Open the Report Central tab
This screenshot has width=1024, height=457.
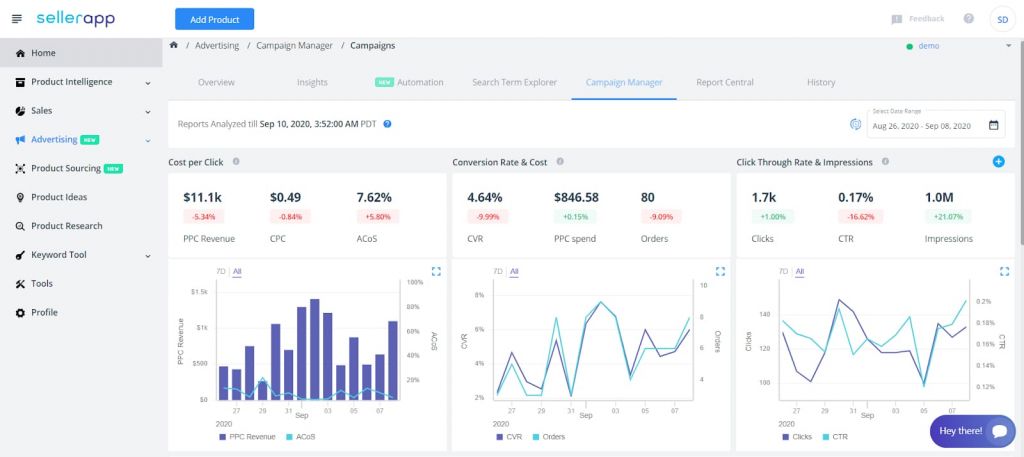724,82
